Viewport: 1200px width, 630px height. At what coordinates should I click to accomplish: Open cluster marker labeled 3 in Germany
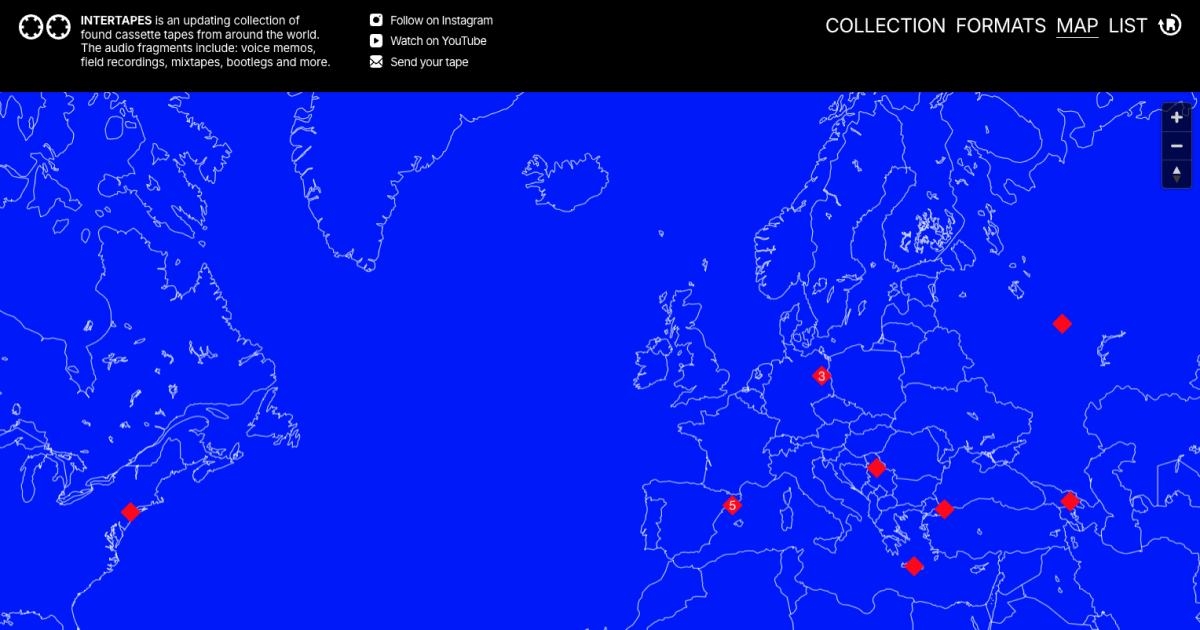[821, 376]
